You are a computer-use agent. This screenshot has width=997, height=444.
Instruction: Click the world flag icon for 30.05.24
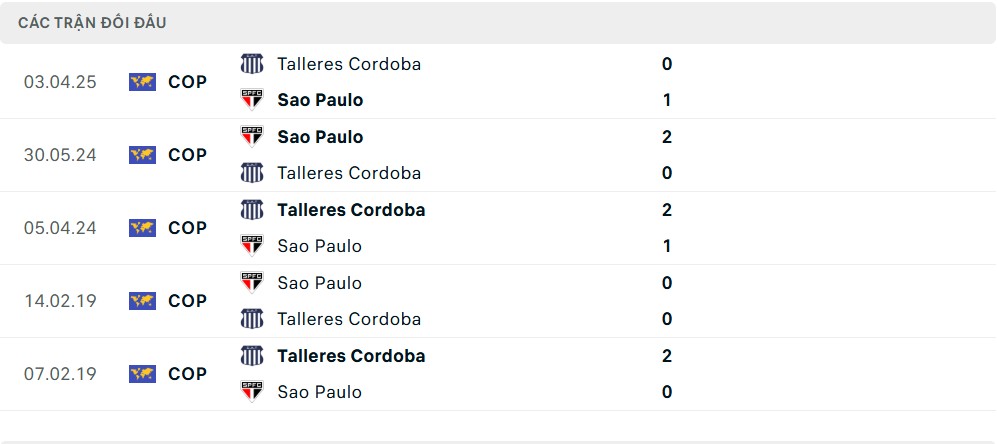tap(142, 155)
